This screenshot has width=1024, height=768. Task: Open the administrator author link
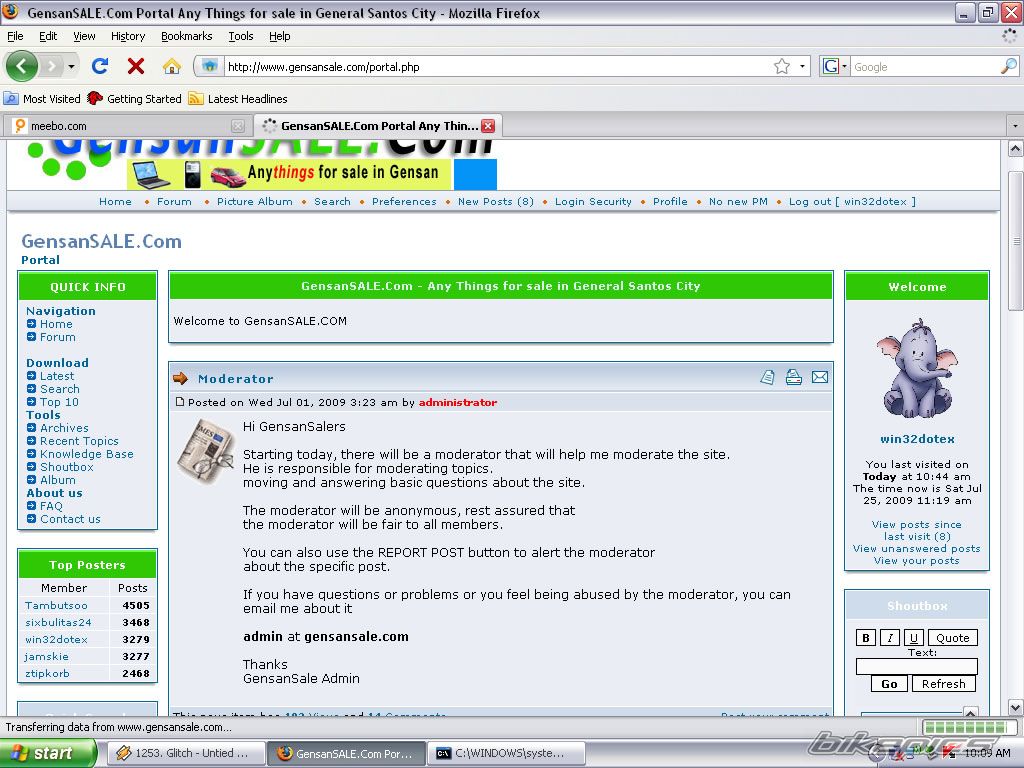(x=458, y=402)
